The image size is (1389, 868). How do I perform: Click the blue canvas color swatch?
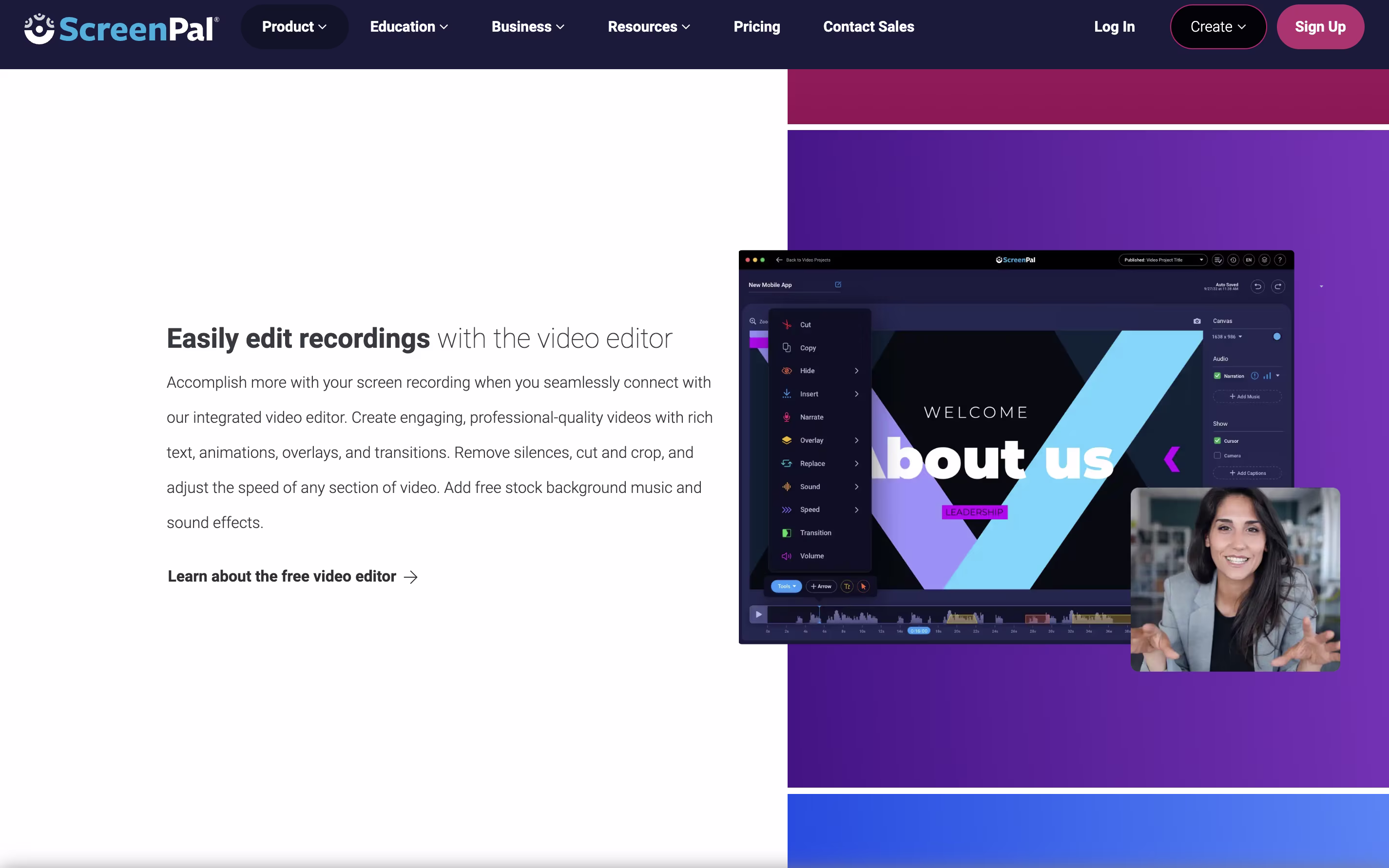(x=1276, y=337)
